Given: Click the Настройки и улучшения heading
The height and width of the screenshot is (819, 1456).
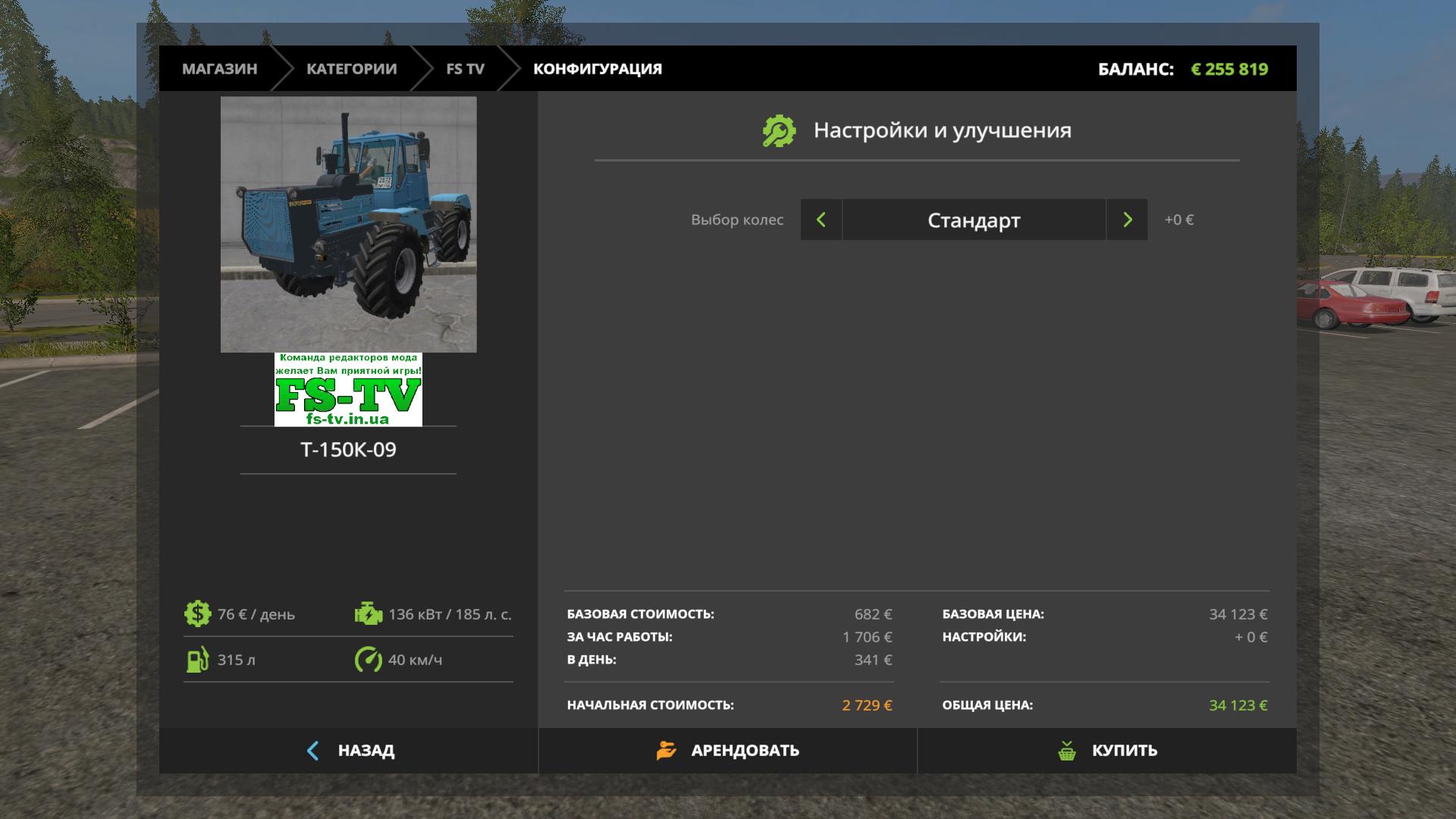Looking at the screenshot, I should [x=943, y=130].
